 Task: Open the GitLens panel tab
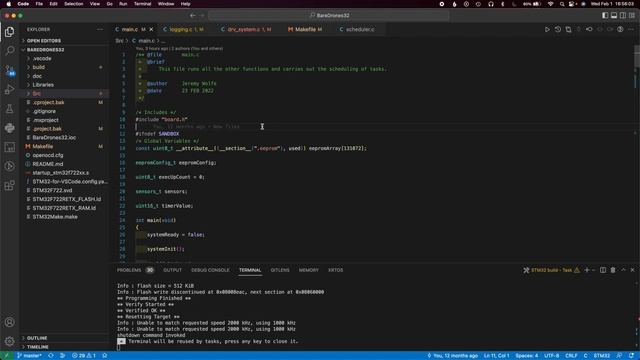280,270
